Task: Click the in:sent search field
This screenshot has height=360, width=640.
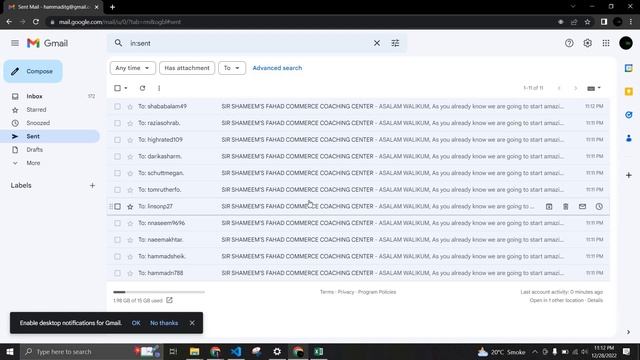Action: (249, 43)
